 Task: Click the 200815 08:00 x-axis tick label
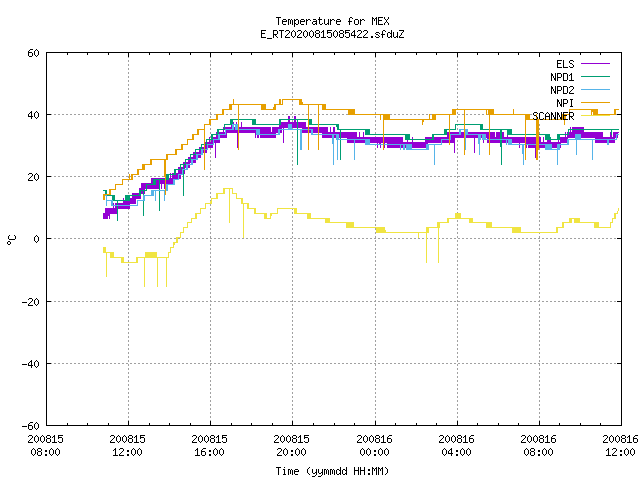pos(46,446)
